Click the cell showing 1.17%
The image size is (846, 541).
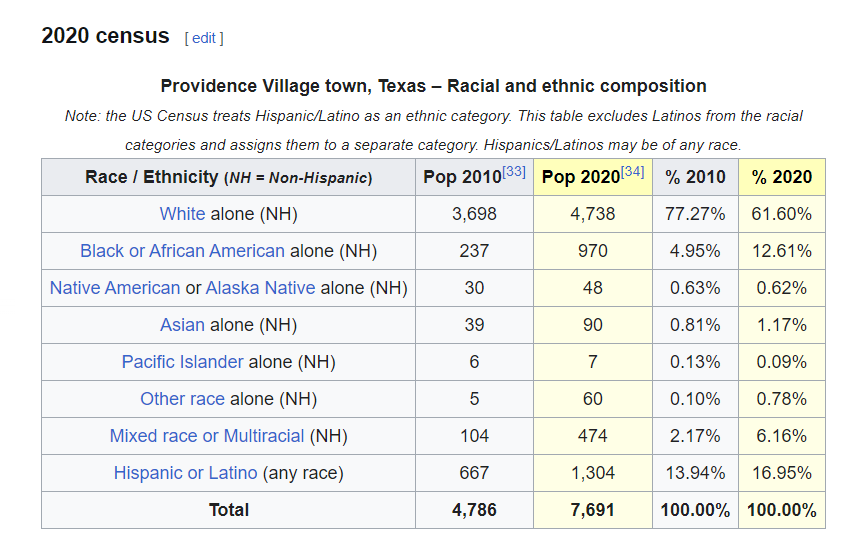coord(782,325)
